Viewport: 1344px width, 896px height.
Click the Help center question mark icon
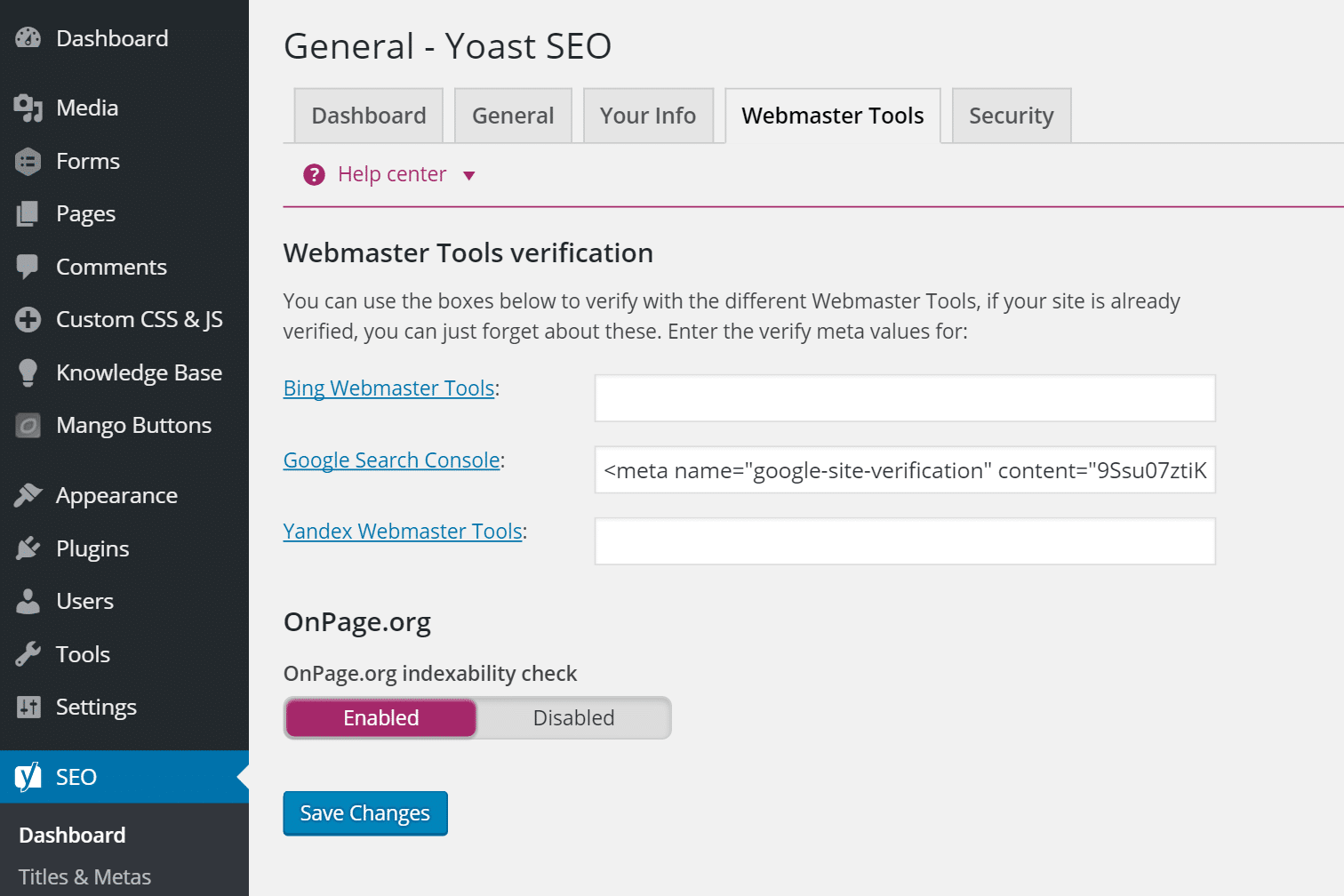click(x=314, y=174)
